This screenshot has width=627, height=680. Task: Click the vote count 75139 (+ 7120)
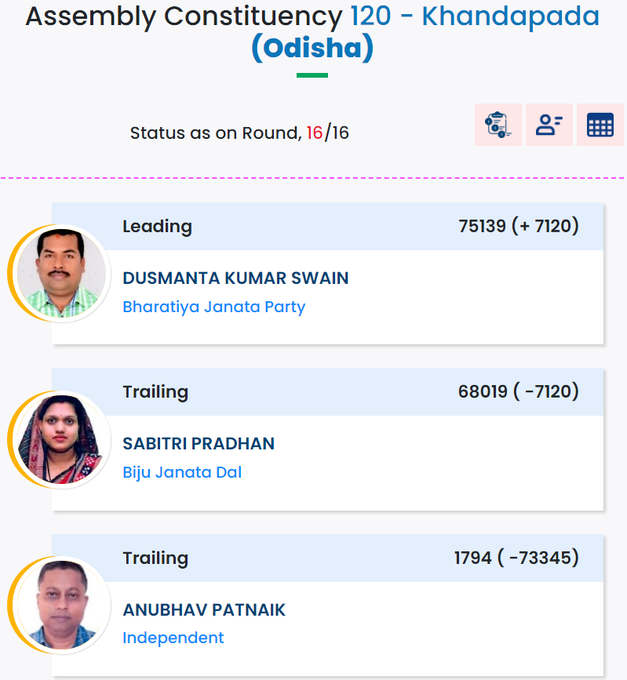click(x=519, y=226)
